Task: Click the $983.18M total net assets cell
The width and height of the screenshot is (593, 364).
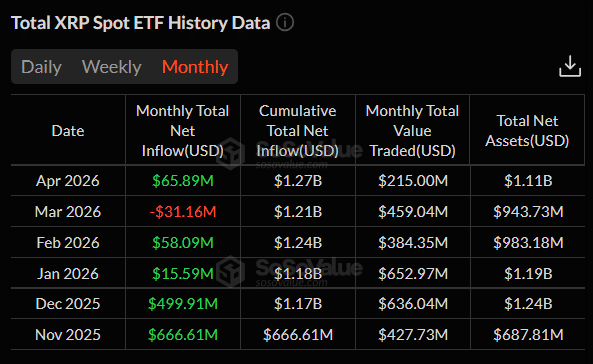Action: tap(528, 243)
